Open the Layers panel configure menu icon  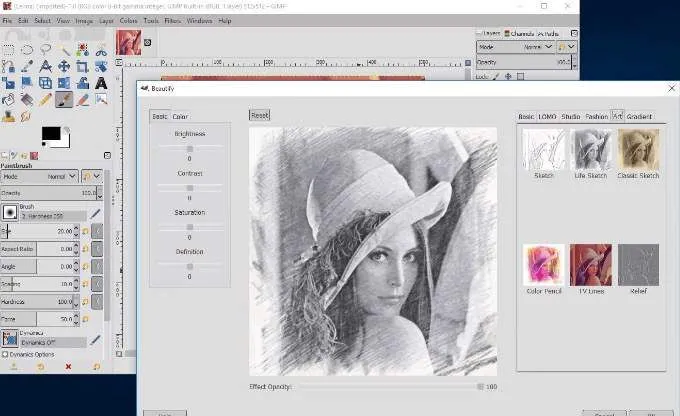[574, 33]
